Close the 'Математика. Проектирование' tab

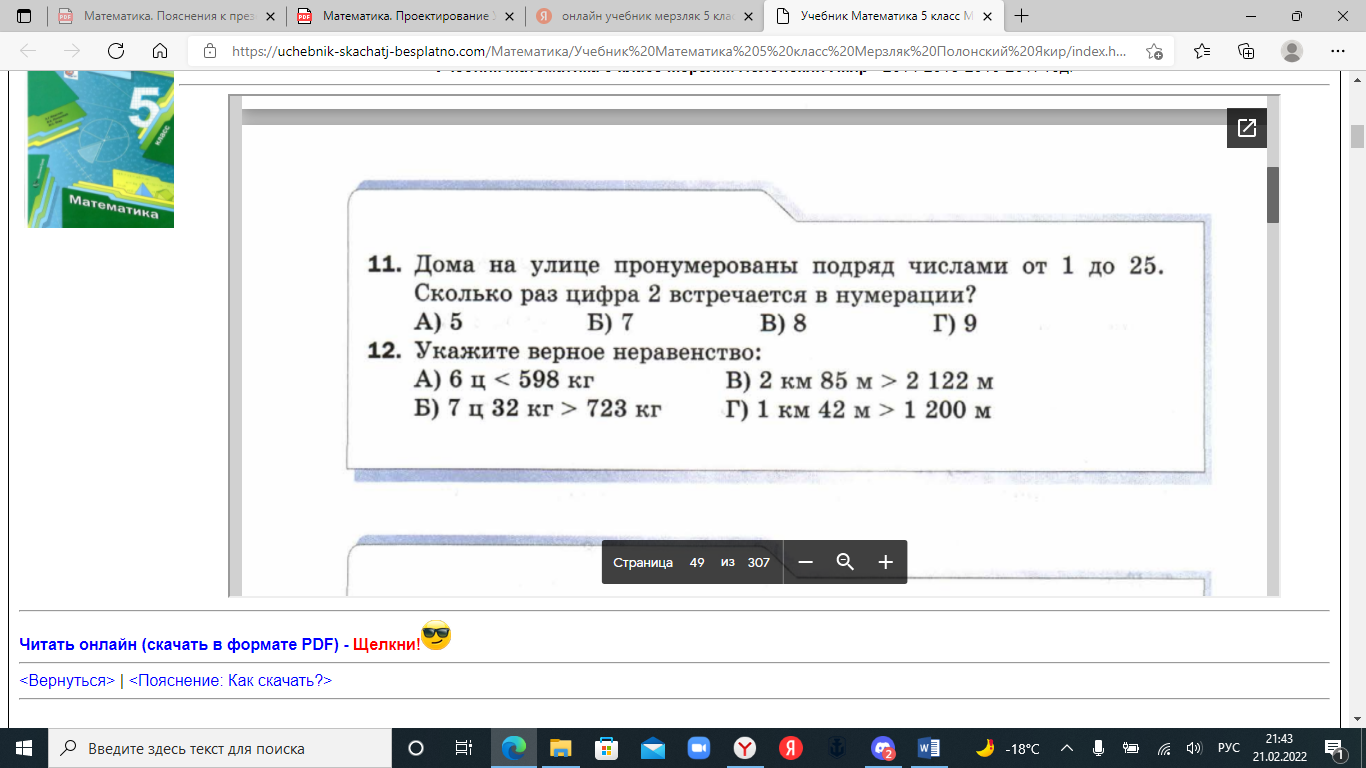pyautogui.click(x=507, y=17)
